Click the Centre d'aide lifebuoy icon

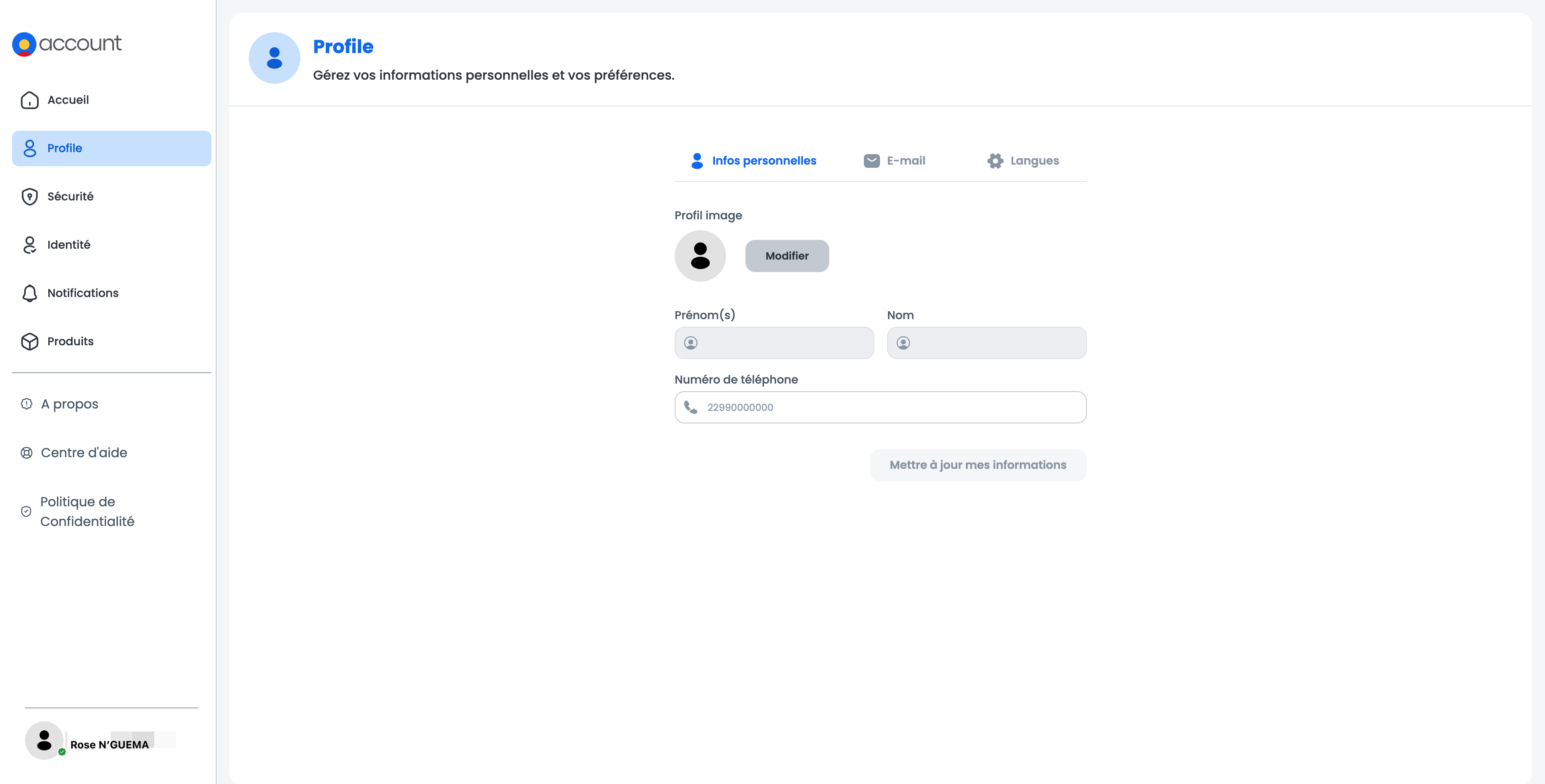27,453
